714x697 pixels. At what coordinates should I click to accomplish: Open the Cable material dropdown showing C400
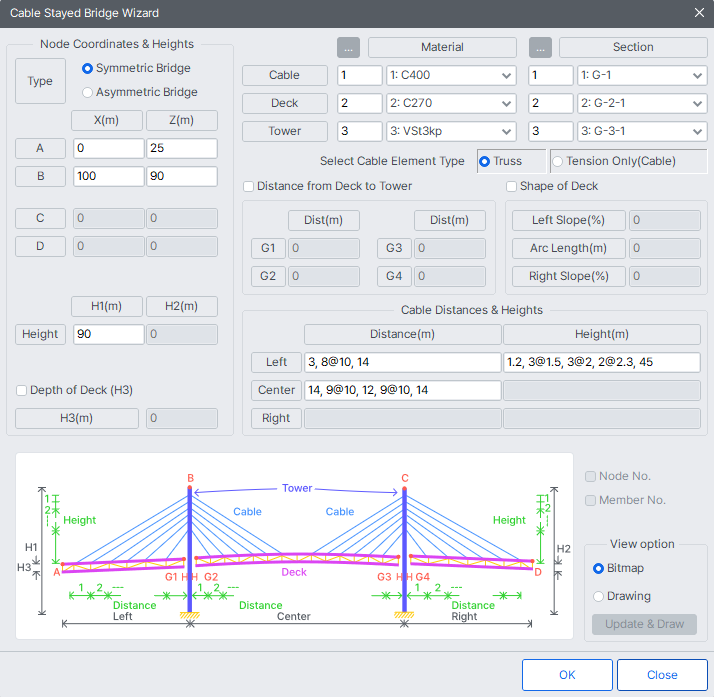click(451, 75)
